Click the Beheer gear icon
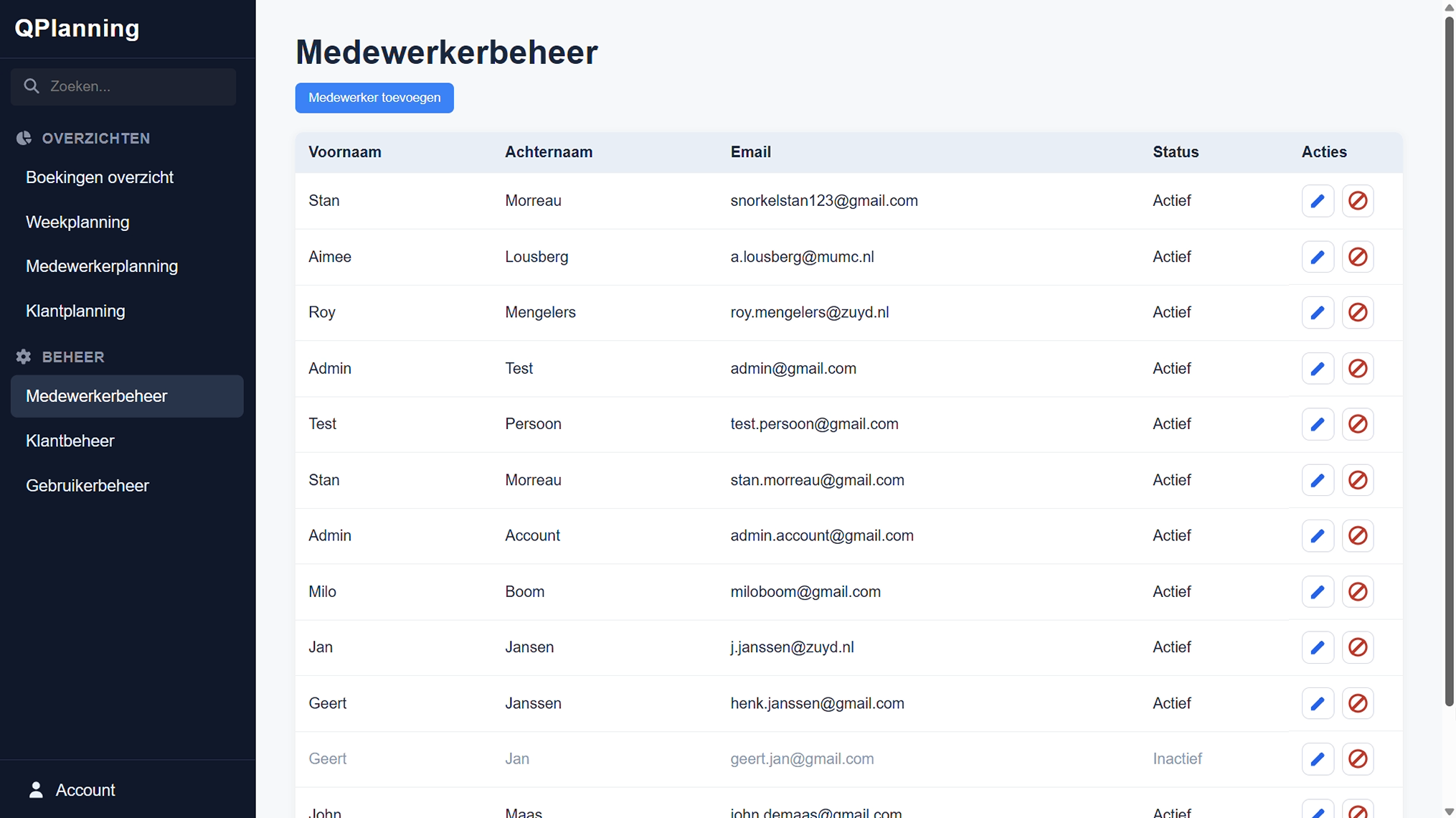 tap(24, 357)
